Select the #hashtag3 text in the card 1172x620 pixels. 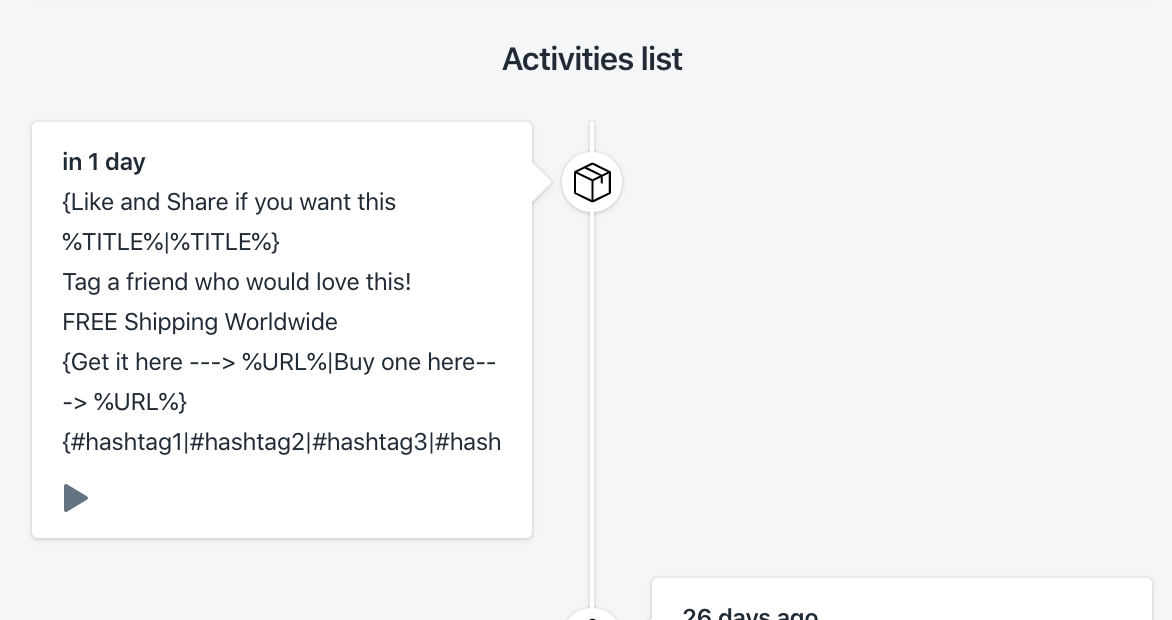(x=370, y=442)
